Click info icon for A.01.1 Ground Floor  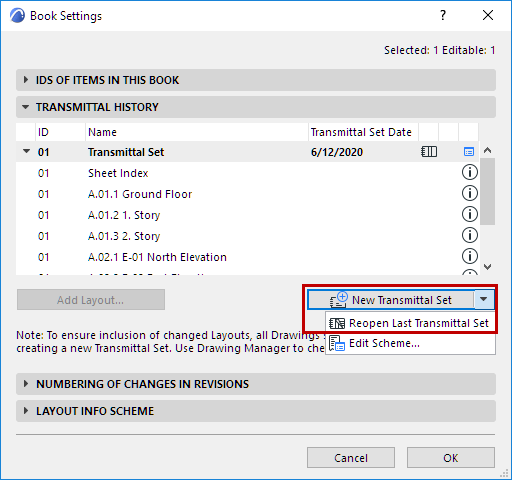point(469,193)
